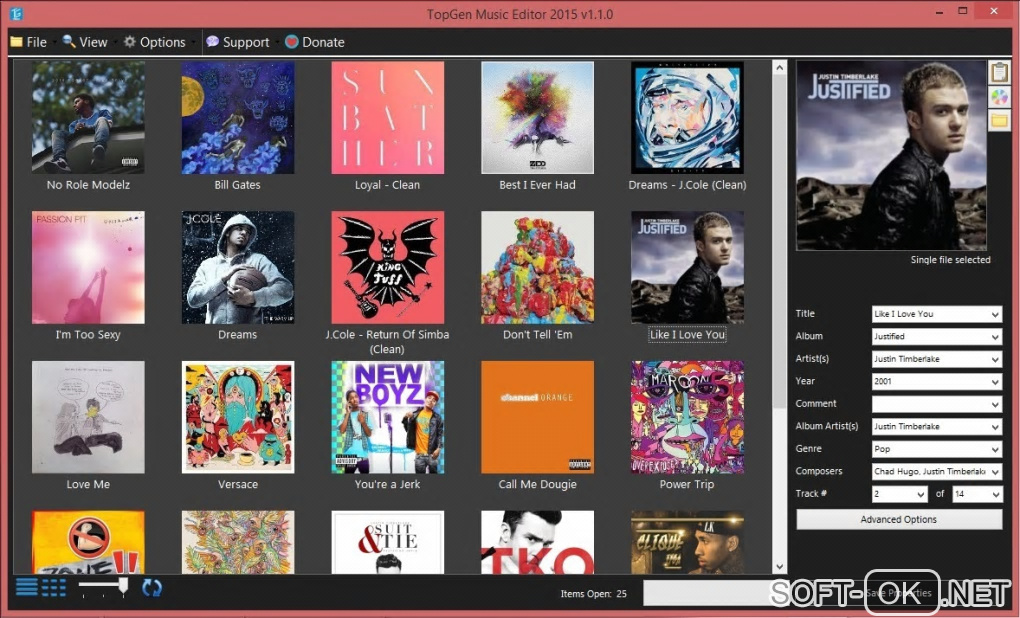Click the Donate menu item
This screenshot has width=1020, height=618.
(x=315, y=42)
